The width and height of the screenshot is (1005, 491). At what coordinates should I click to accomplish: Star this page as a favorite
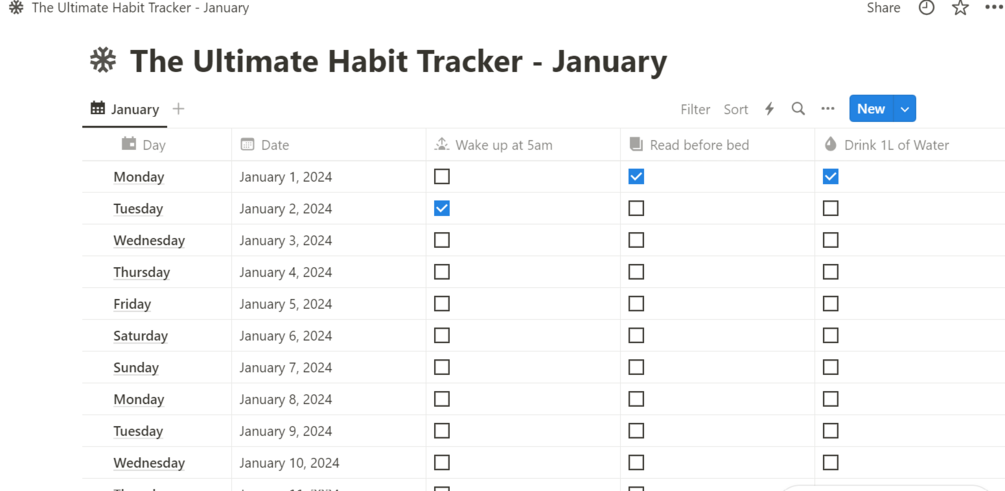960,8
